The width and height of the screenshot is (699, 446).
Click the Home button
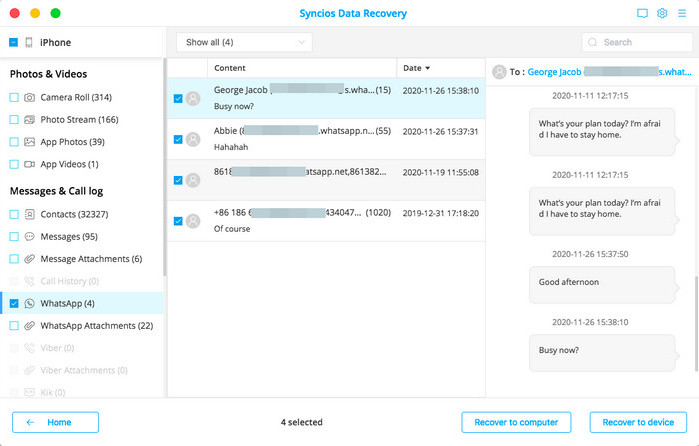coord(55,422)
